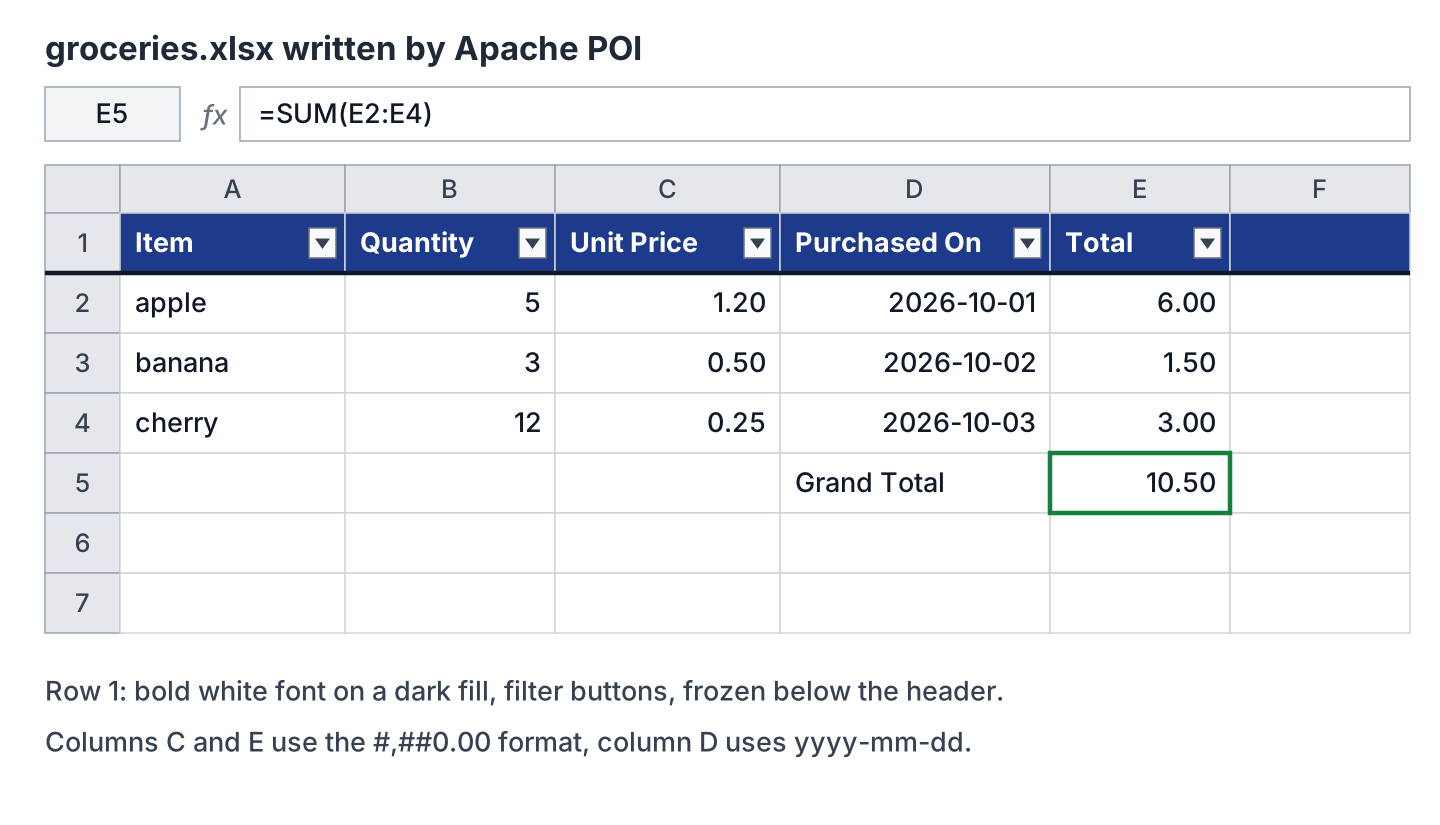Select the cell containing cherry
1440x825 pixels.
click(x=232, y=423)
